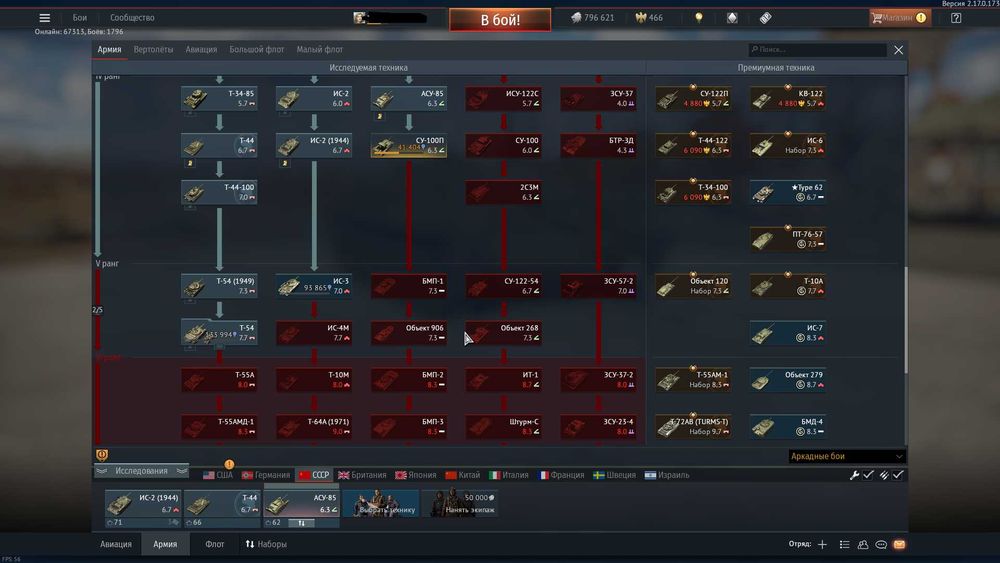The width and height of the screenshot is (1000, 563).
Task: Select premium КВ-122 vehicle
Action: [x=788, y=98]
